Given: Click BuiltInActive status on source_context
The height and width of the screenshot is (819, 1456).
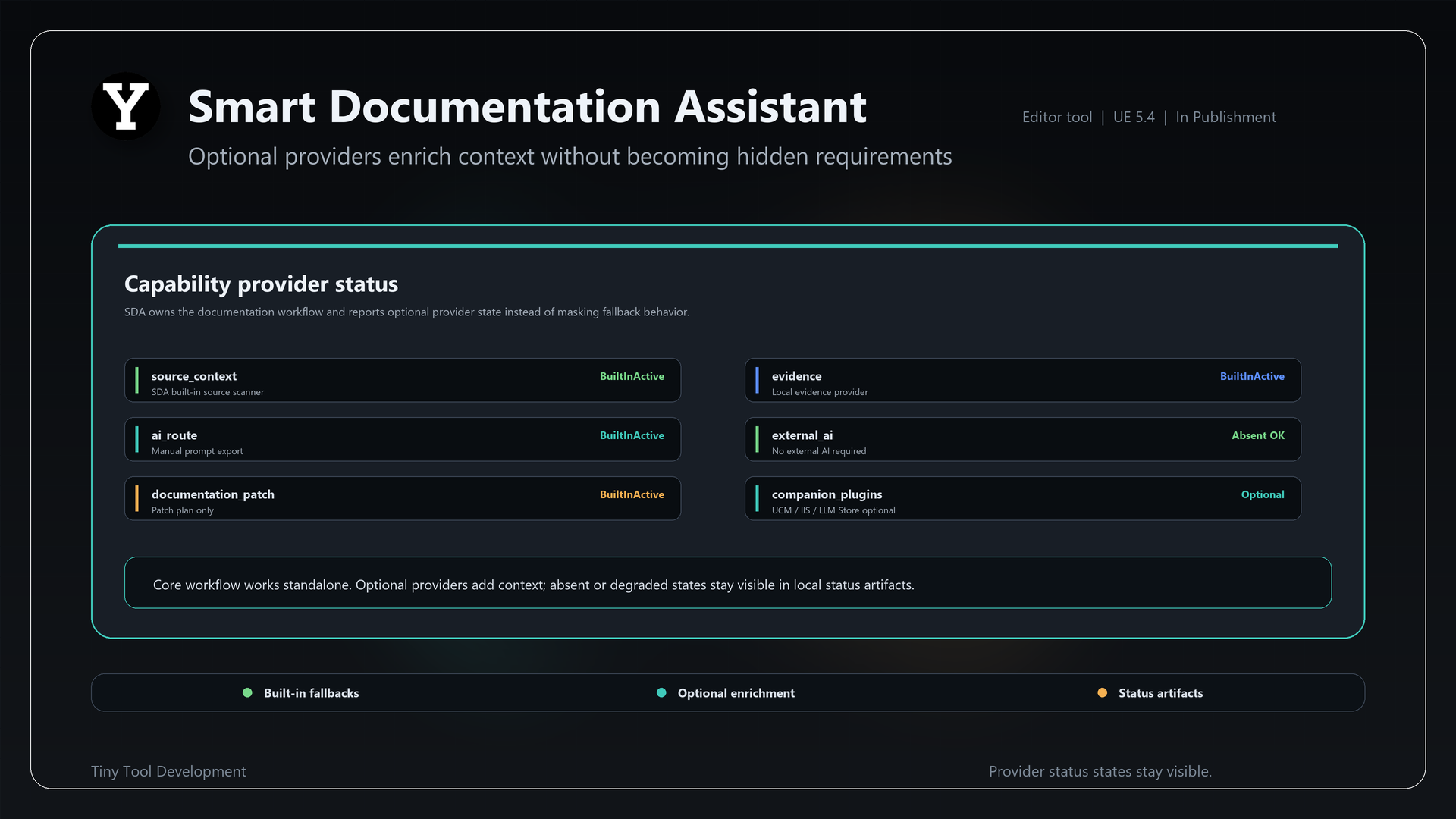Looking at the screenshot, I should (632, 376).
